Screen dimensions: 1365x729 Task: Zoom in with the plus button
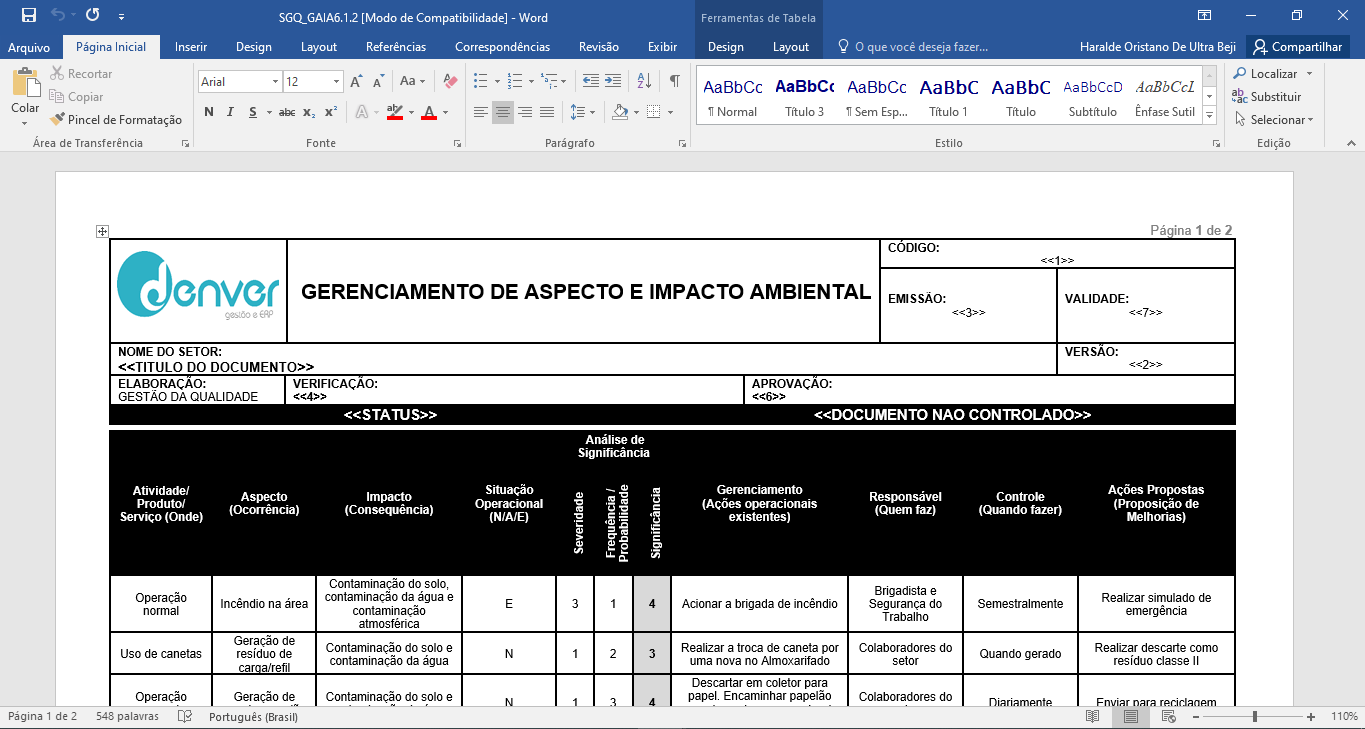click(1311, 717)
